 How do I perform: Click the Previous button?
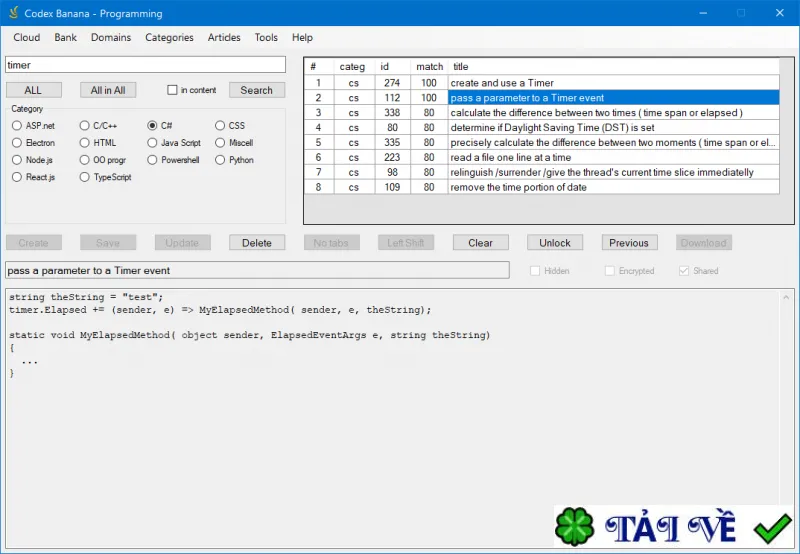click(629, 243)
